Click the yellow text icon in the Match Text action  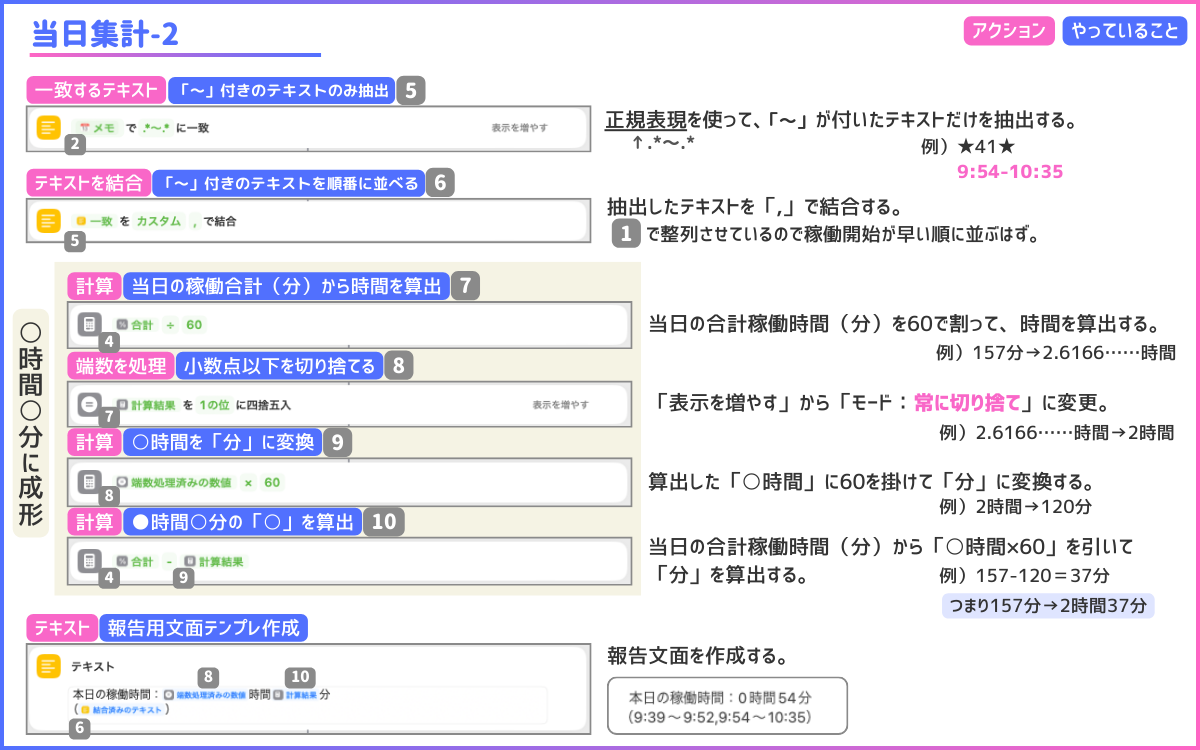coord(48,128)
